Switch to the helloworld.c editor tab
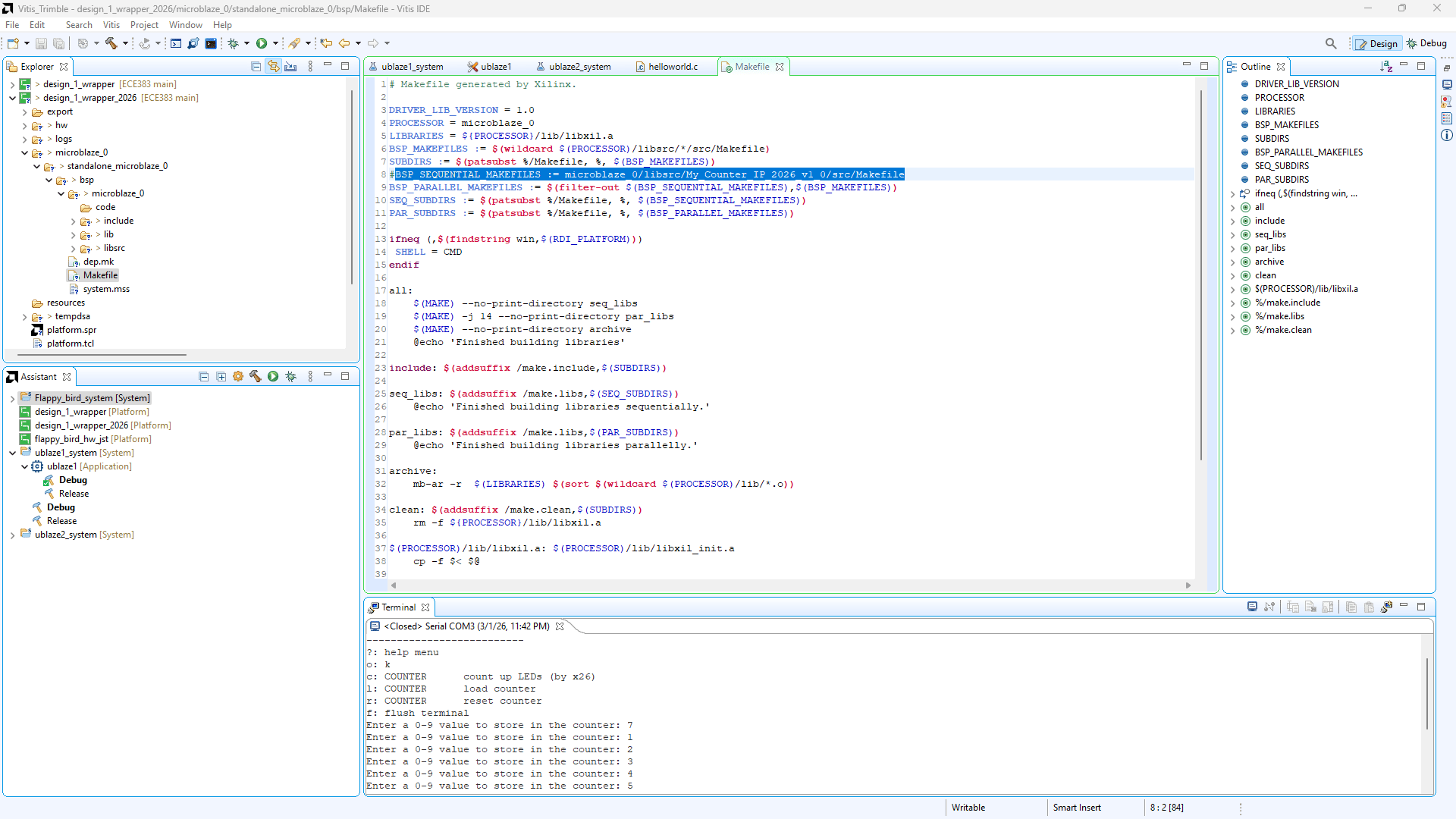Image resolution: width=1456 pixels, height=819 pixels. click(x=672, y=67)
